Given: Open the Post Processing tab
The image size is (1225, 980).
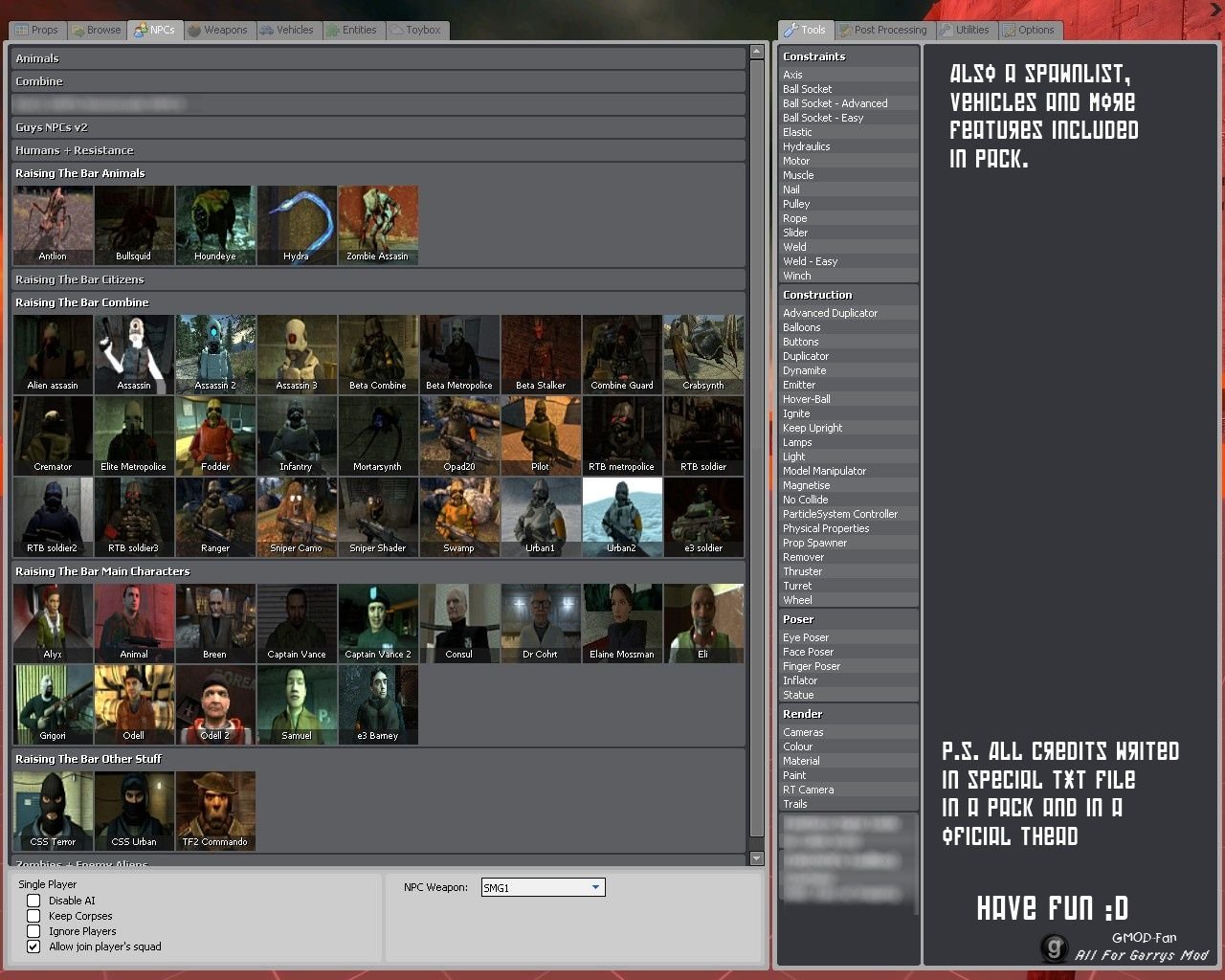Looking at the screenshot, I should pos(882,30).
